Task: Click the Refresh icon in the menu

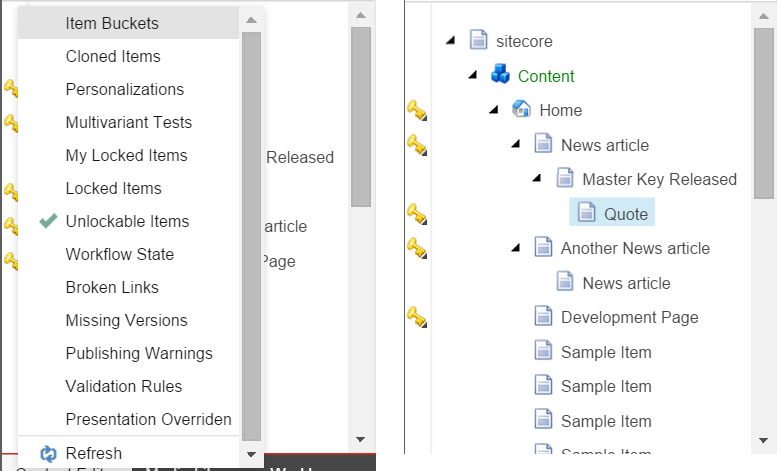Action: point(49,454)
